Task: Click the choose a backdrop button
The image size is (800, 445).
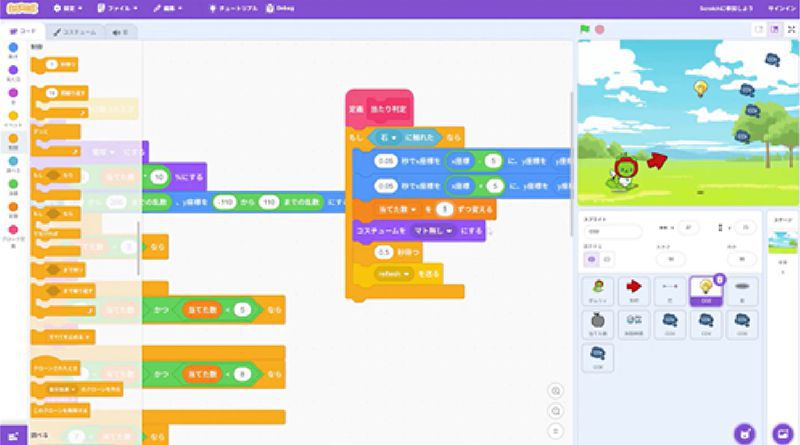Action: pyautogui.click(x=783, y=434)
